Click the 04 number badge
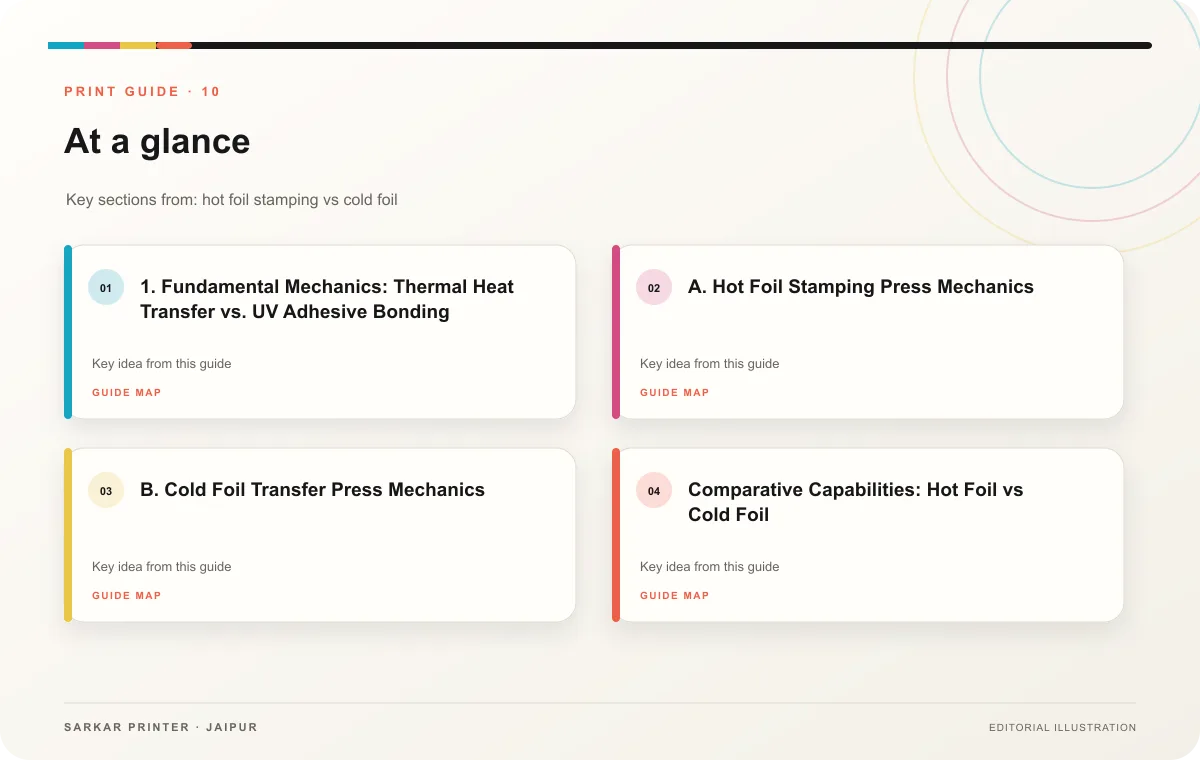The height and width of the screenshot is (760, 1200). tap(654, 490)
